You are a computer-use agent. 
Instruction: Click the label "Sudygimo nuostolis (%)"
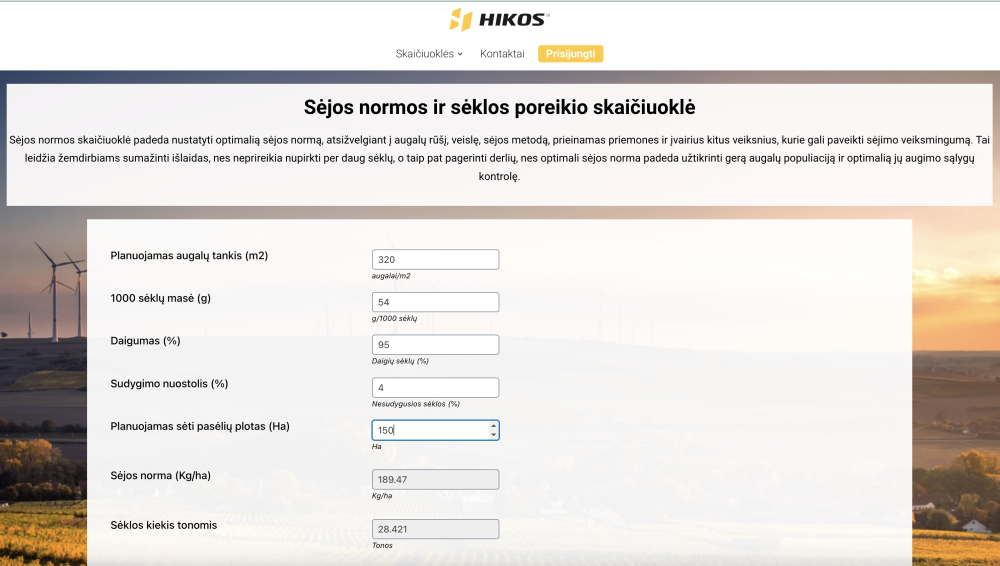[x=169, y=384]
